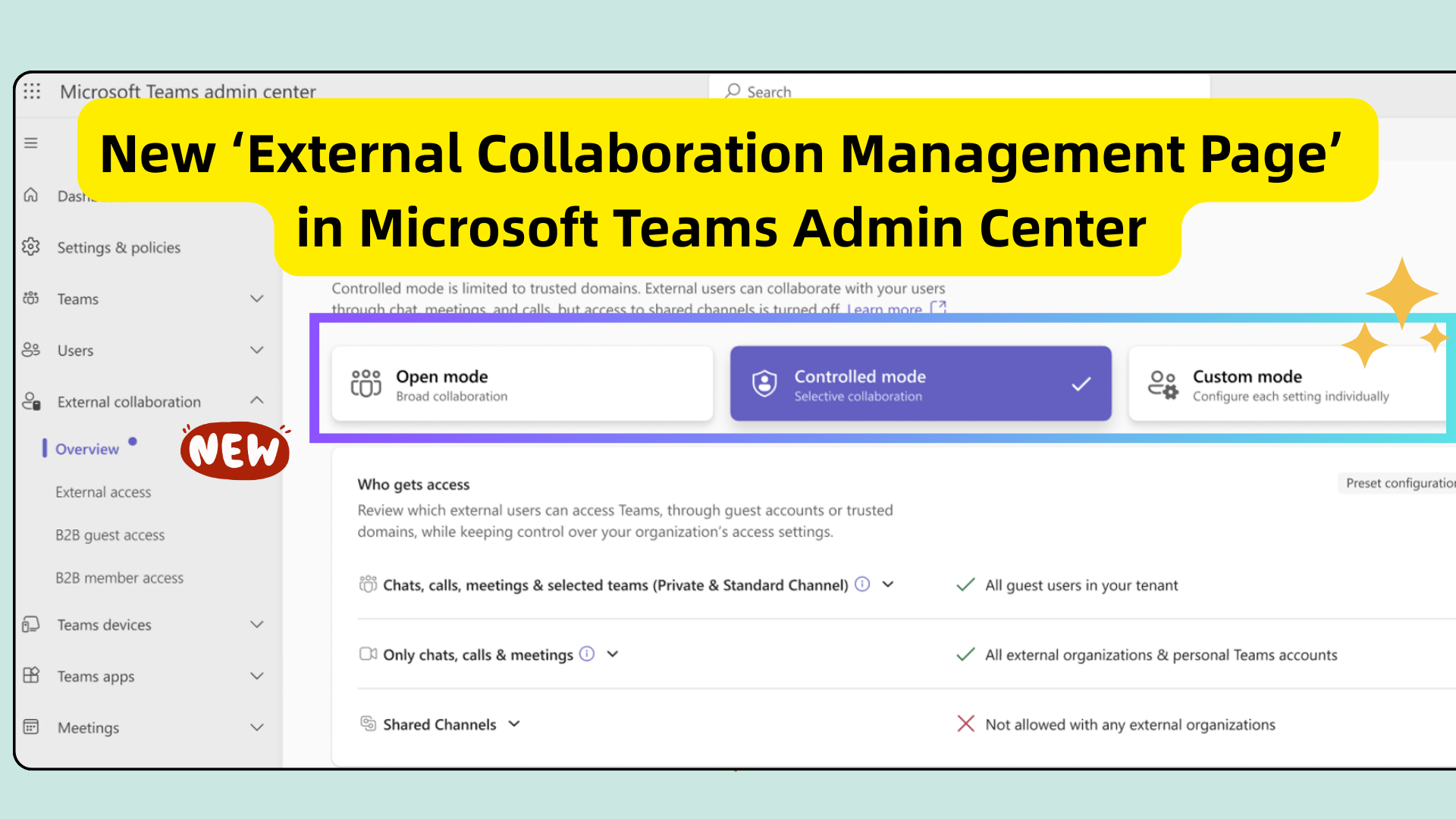Click the Open mode people icon
The height and width of the screenshot is (819, 1456).
(366, 383)
